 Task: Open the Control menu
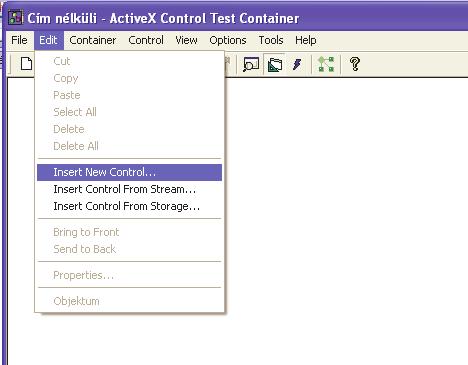146,40
